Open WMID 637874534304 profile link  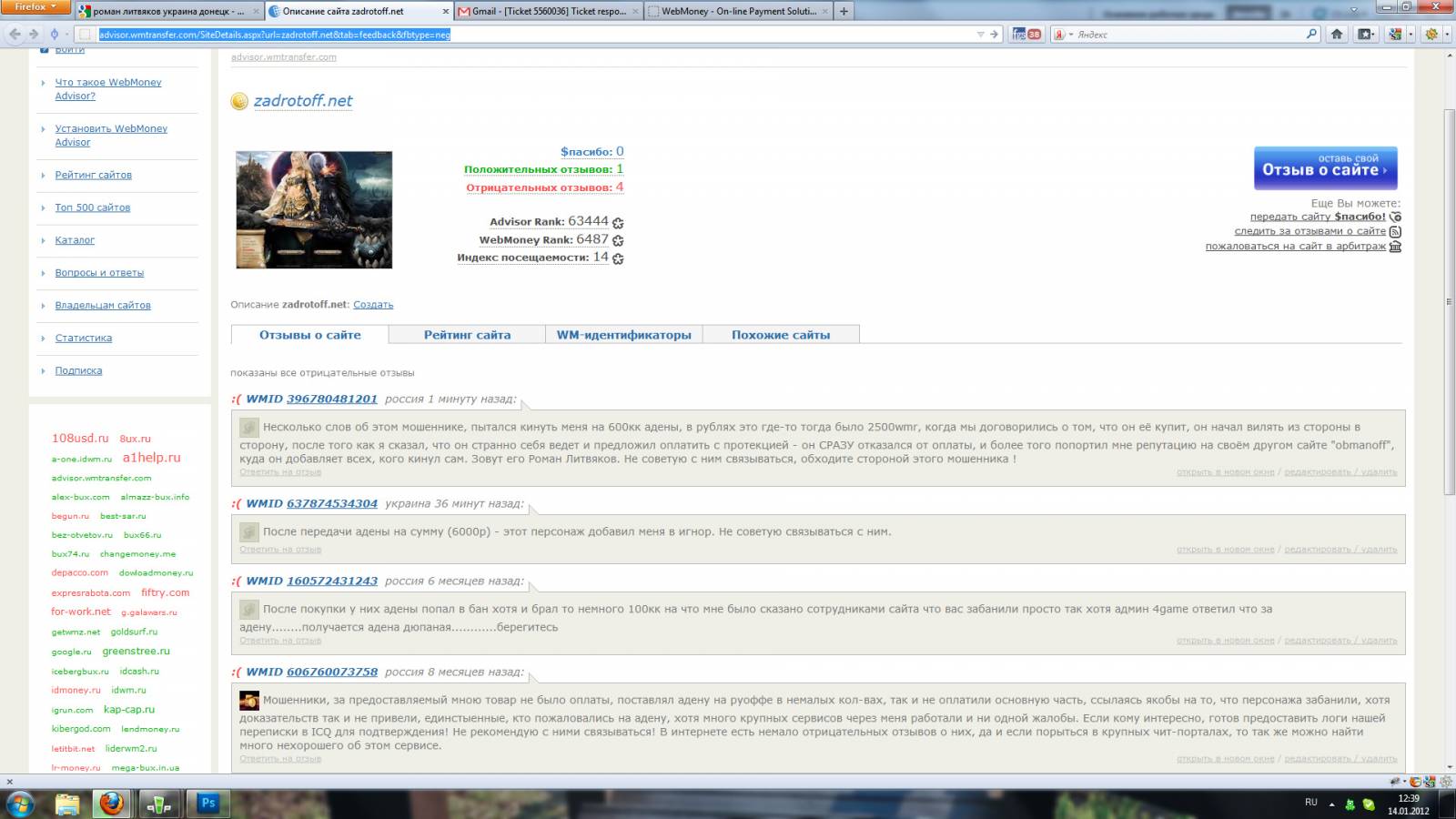click(332, 503)
